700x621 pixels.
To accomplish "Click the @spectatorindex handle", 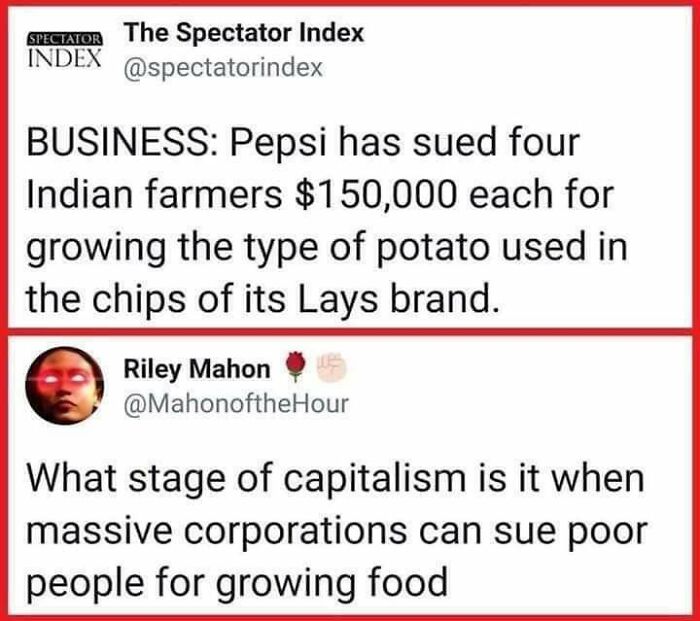I will (x=222, y=68).
